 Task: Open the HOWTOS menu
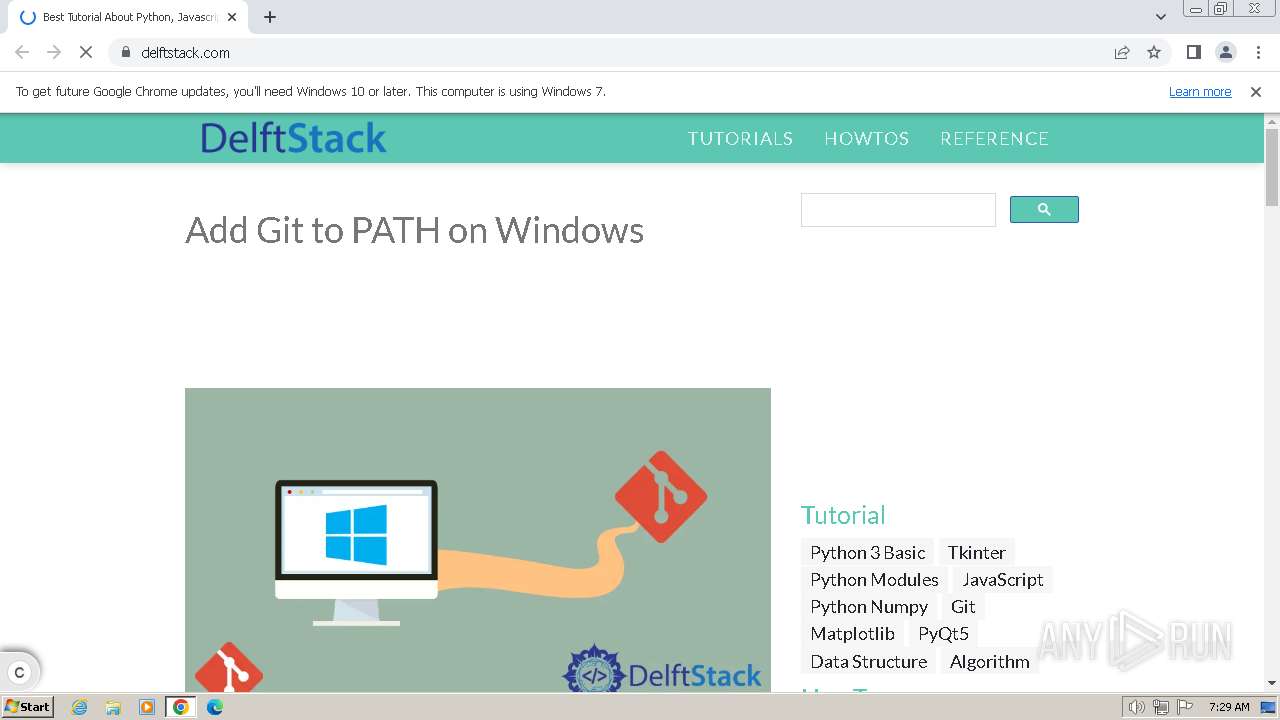tap(866, 139)
